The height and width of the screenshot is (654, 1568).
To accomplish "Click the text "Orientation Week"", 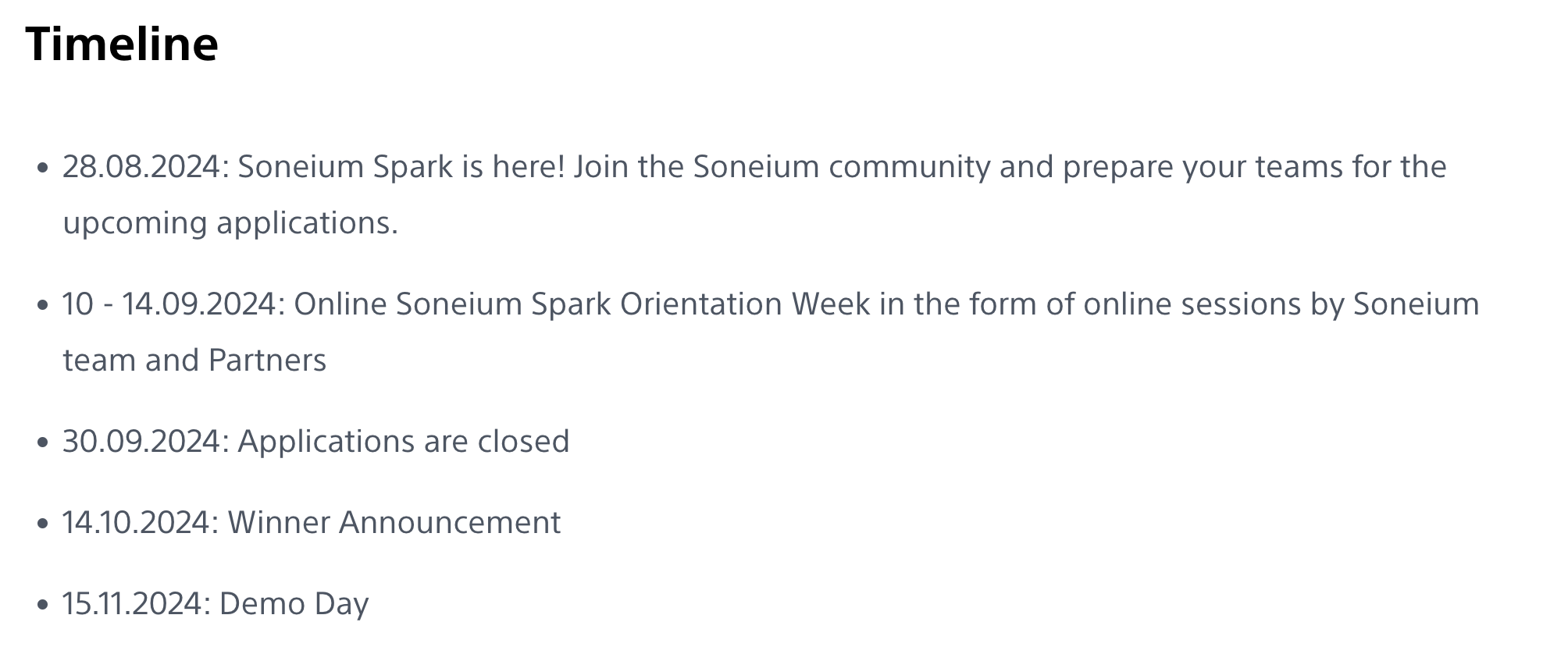I will tap(745, 304).
